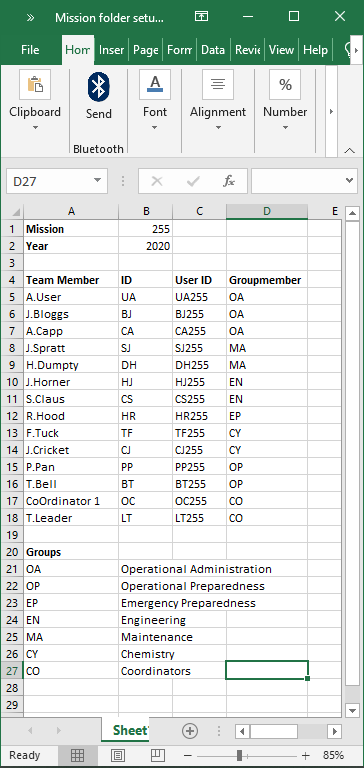Open the Clipboard paste icon group
This screenshot has height=768, width=364.
tap(35, 84)
